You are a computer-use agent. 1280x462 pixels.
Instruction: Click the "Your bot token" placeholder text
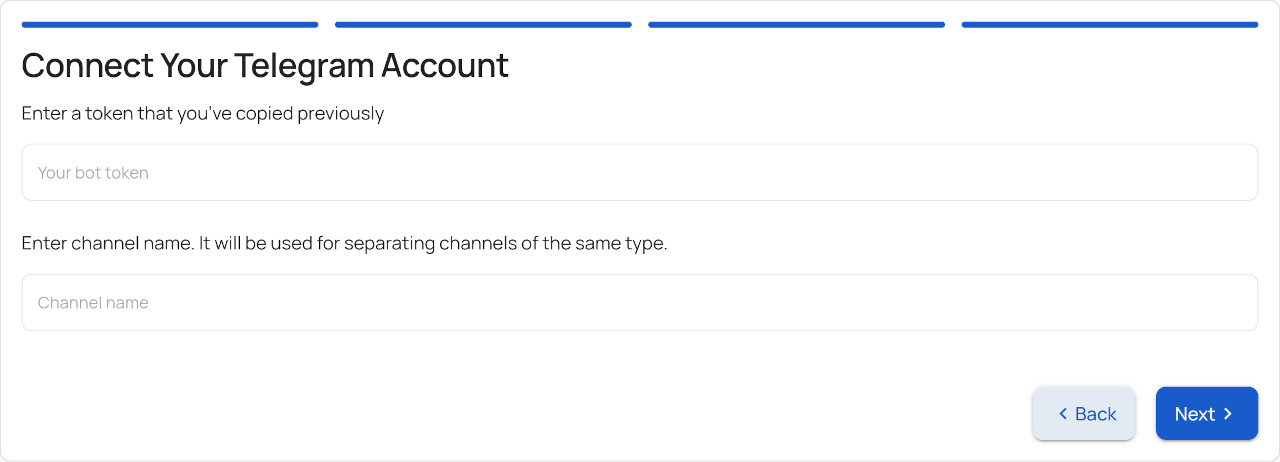click(93, 173)
